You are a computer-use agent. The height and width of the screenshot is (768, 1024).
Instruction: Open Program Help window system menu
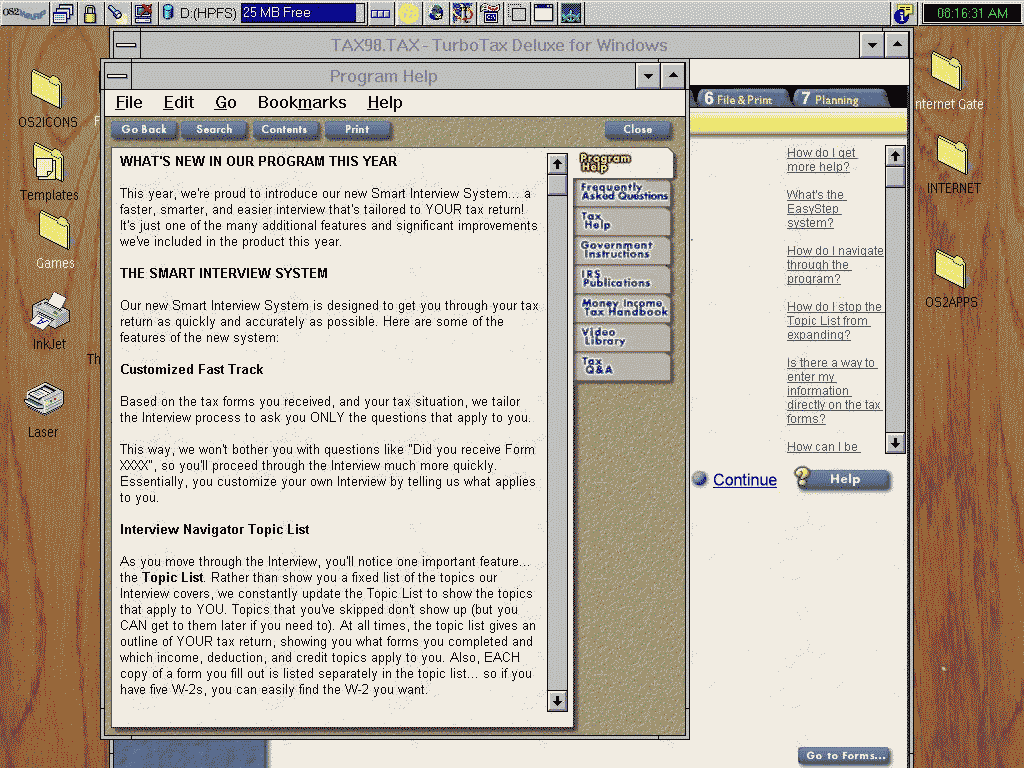[118, 76]
